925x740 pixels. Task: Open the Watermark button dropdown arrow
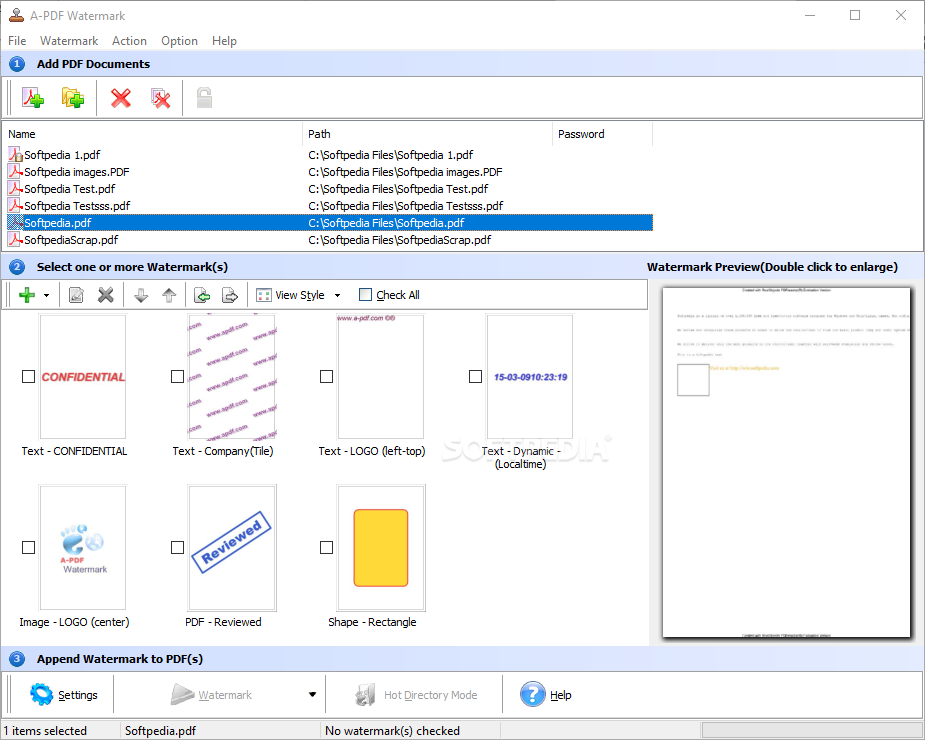point(313,695)
